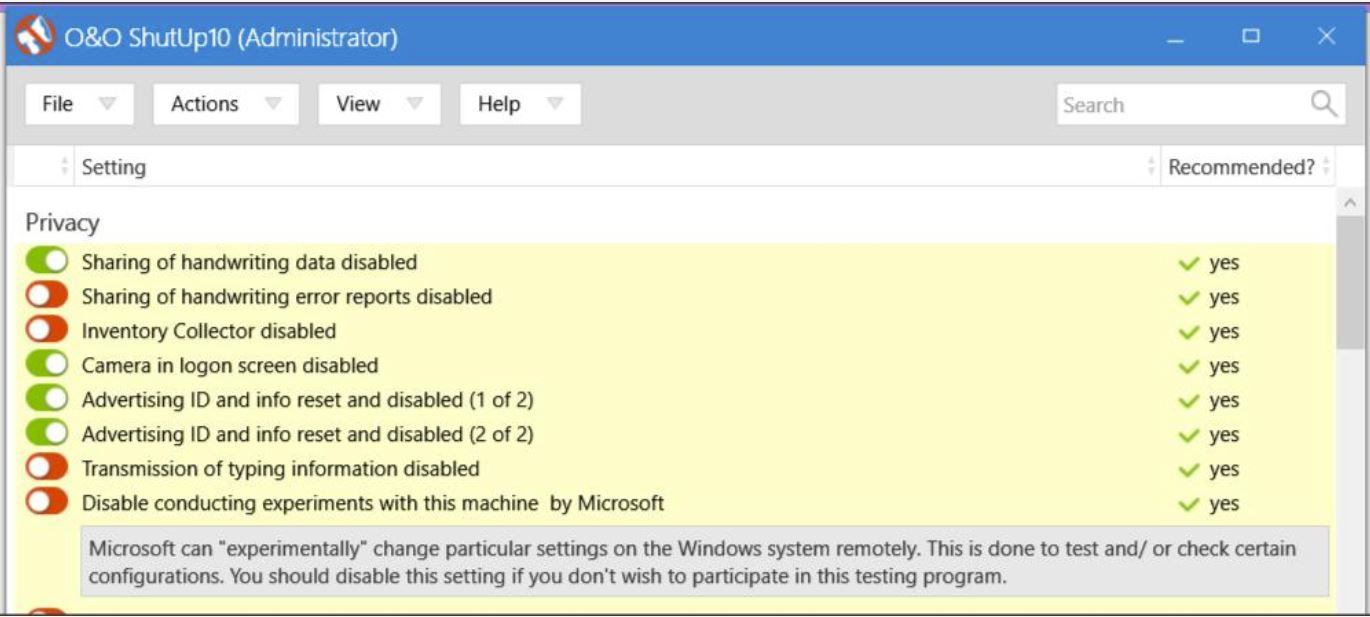The width and height of the screenshot is (1370, 617).
Task: Click the sort arrows left of the Setting header
Action: coord(66,167)
